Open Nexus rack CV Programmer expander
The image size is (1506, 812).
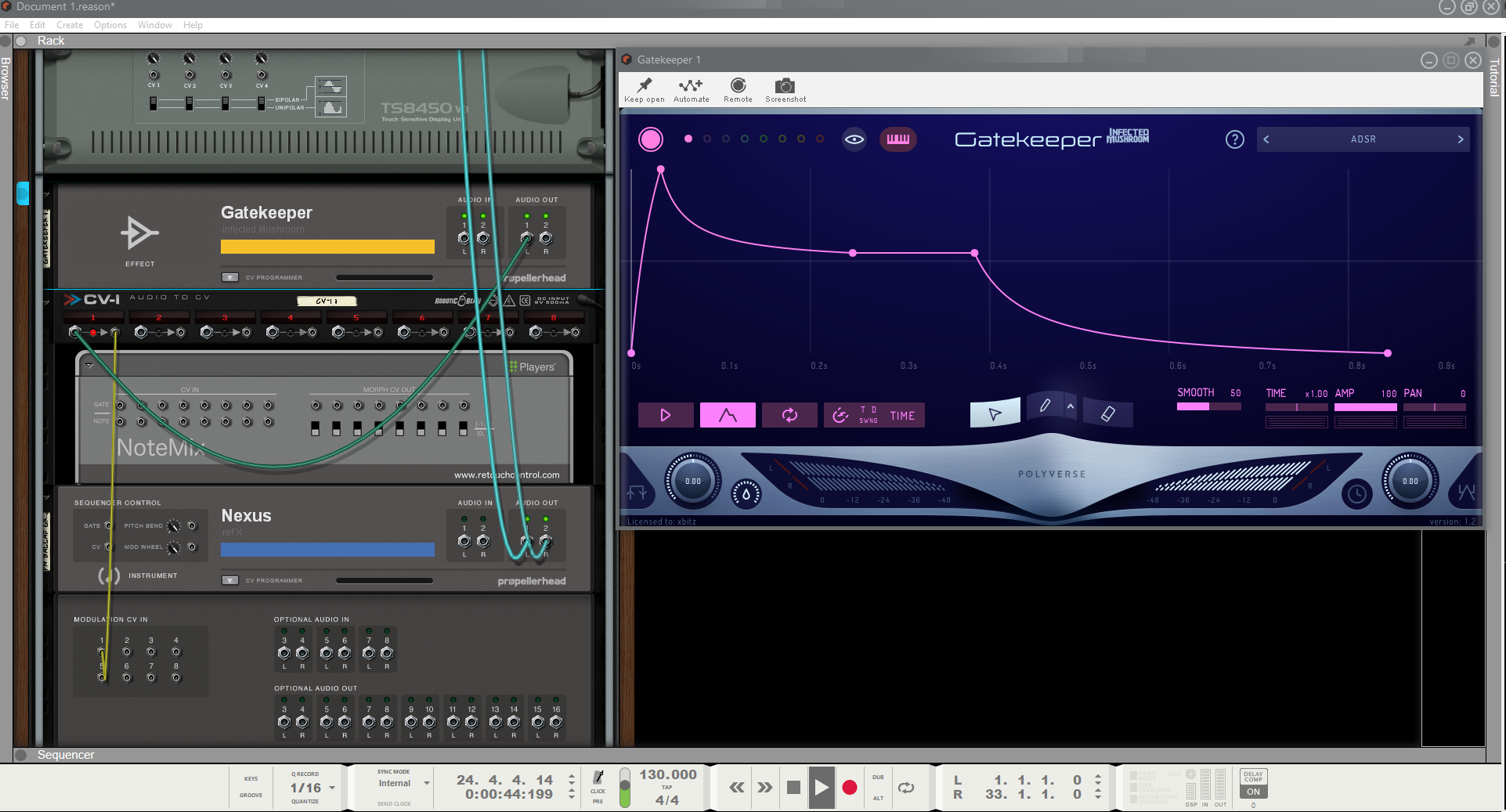[x=230, y=580]
